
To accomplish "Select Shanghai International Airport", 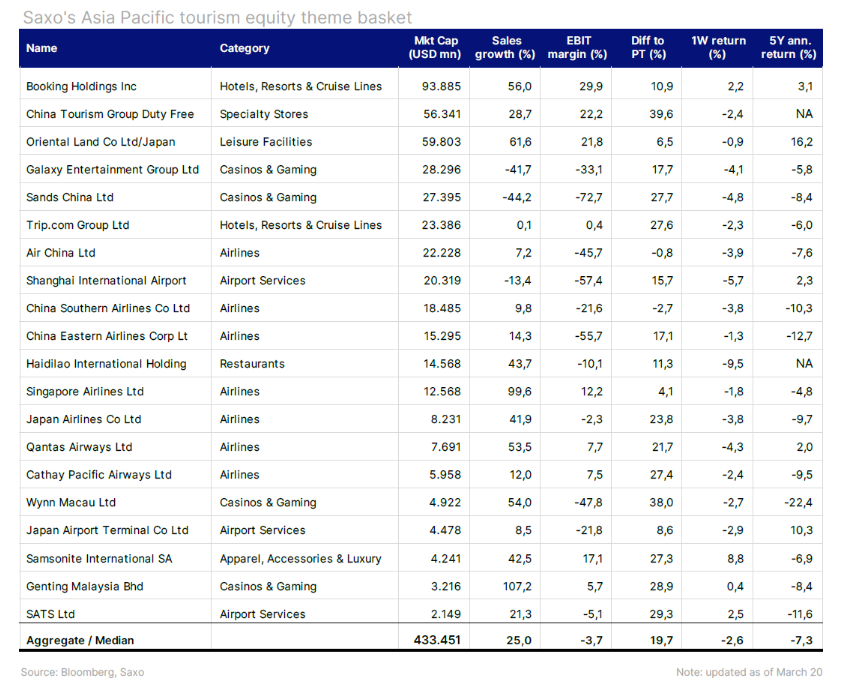I will tap(106, 280).
